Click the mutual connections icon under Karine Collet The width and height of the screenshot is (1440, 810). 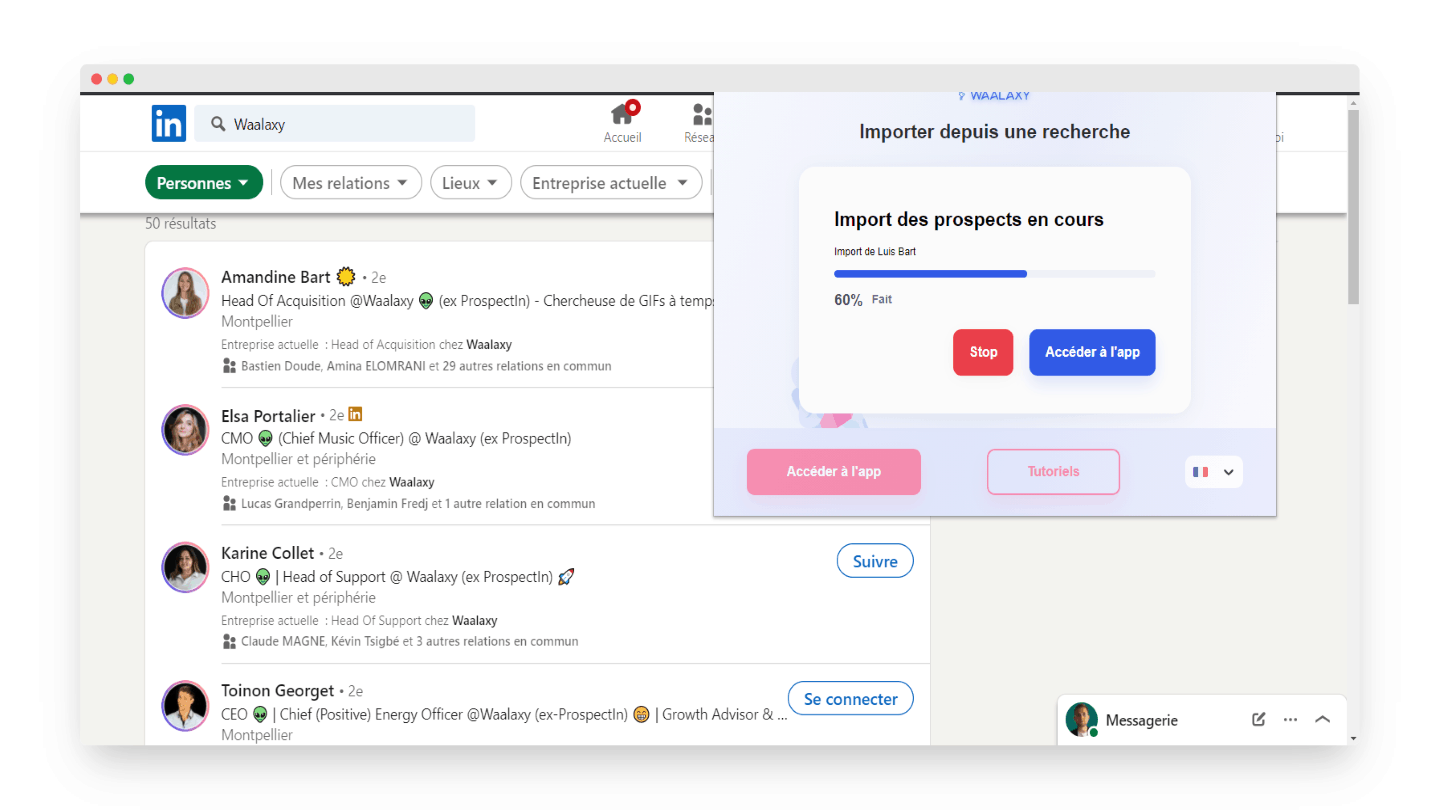pos(229,641)
